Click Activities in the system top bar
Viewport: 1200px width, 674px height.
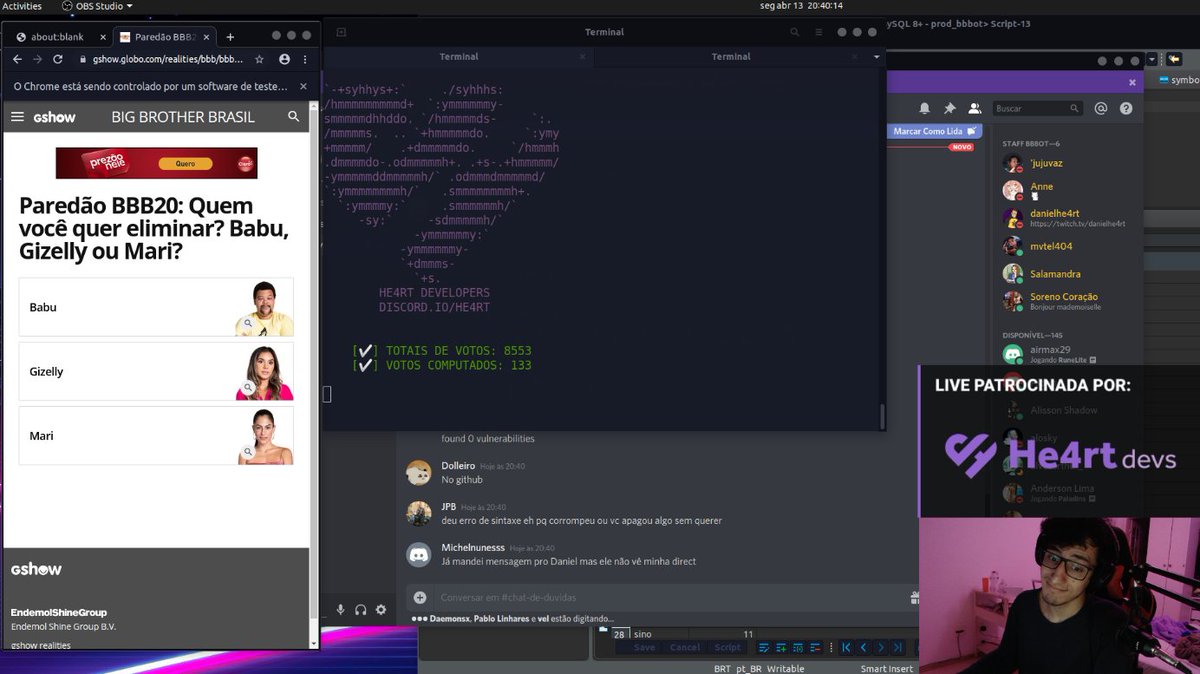23,5
